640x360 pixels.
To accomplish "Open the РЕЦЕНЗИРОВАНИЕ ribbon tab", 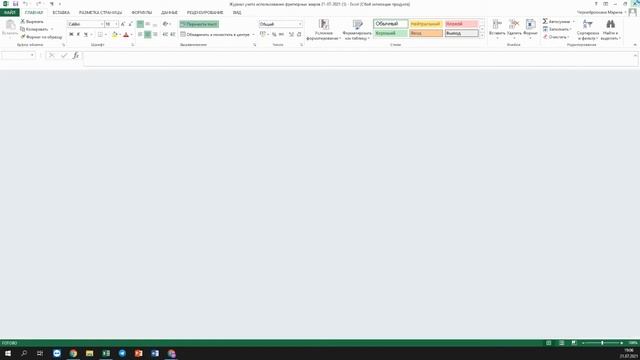I will [205, 12].
